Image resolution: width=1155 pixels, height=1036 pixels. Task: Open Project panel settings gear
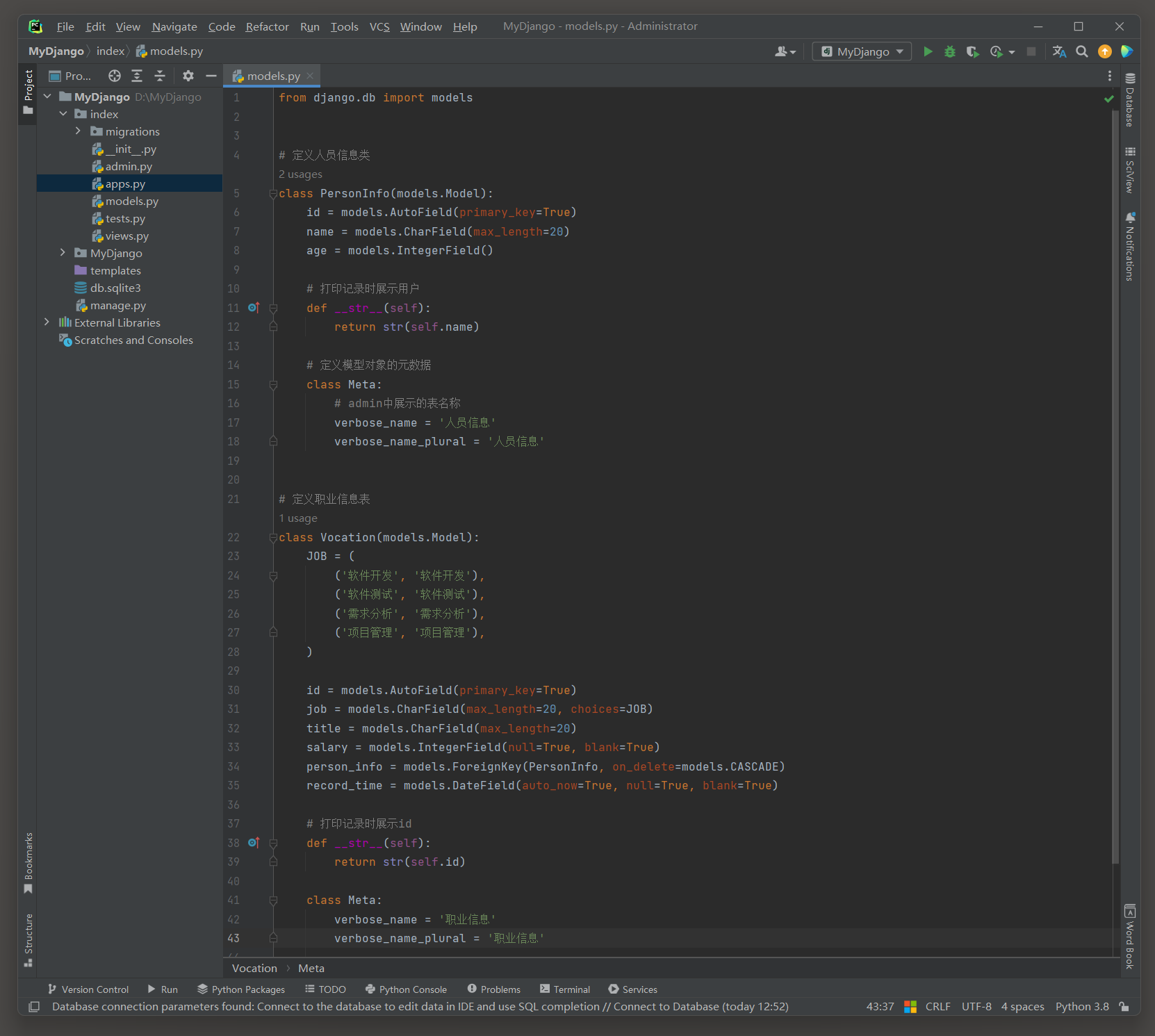[188, 76]
